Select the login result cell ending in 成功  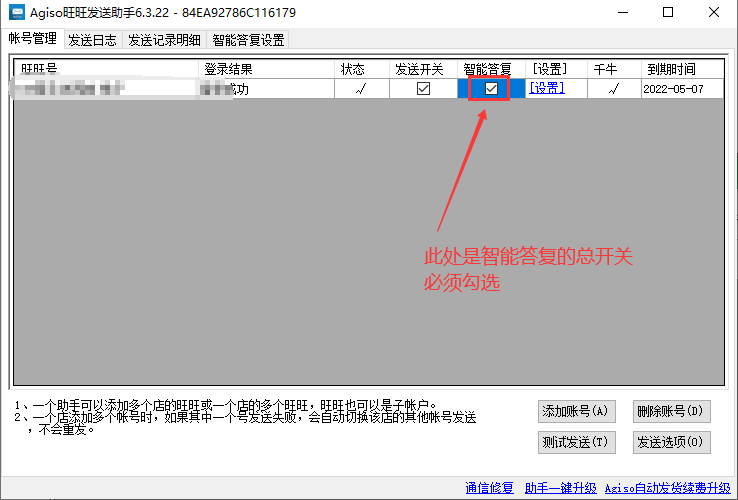[x=266, y=89]
